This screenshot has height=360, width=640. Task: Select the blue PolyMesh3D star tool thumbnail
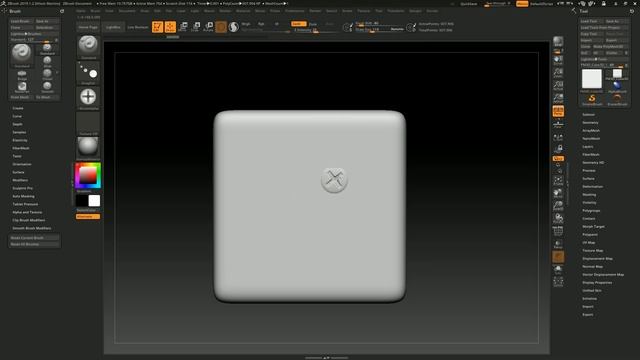point(617,87)
